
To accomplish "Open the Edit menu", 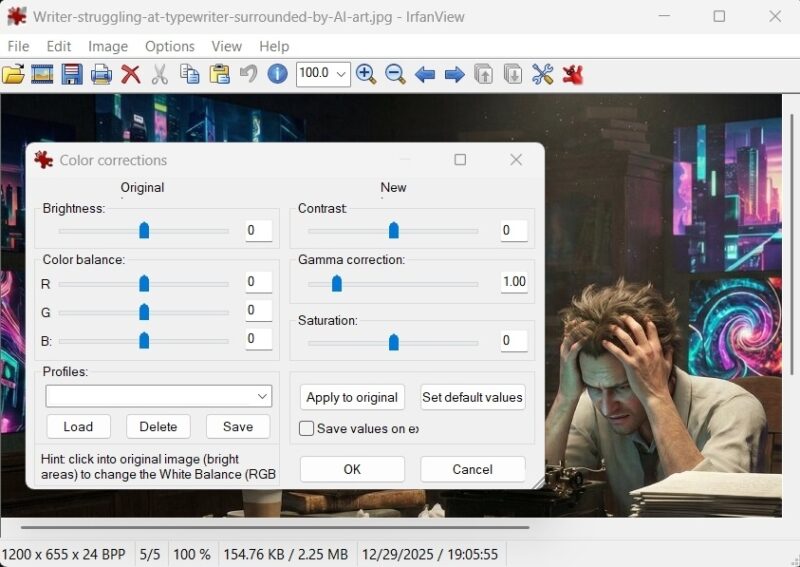I will pos(59,46).
